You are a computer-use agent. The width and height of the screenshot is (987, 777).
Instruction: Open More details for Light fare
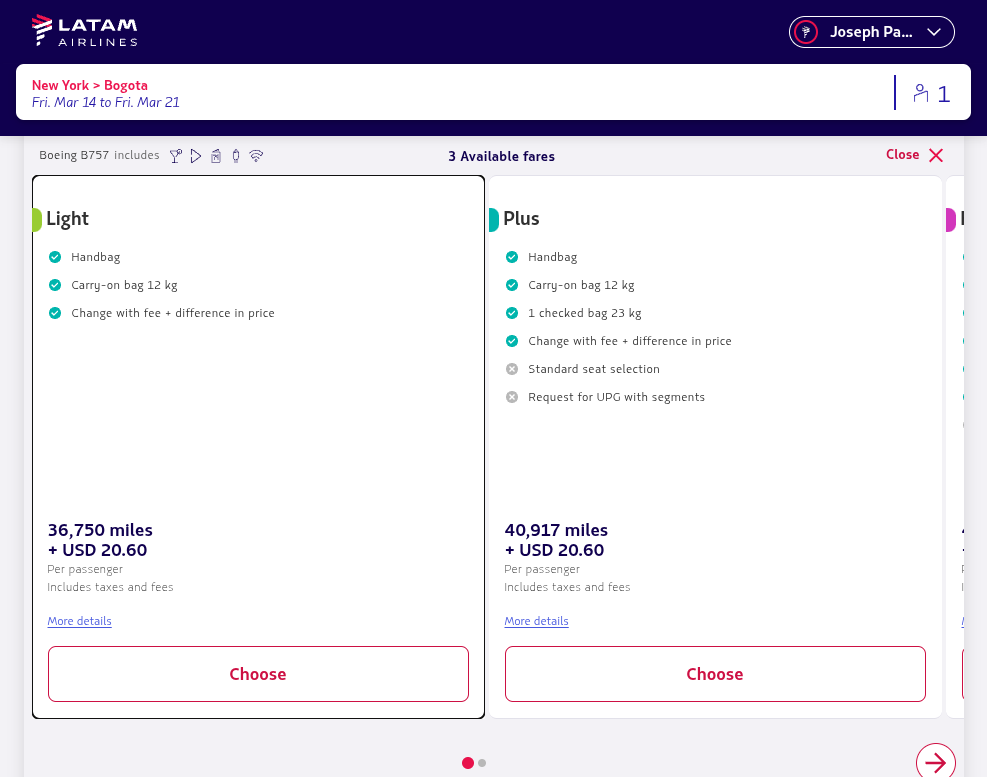tap(79, 621)
